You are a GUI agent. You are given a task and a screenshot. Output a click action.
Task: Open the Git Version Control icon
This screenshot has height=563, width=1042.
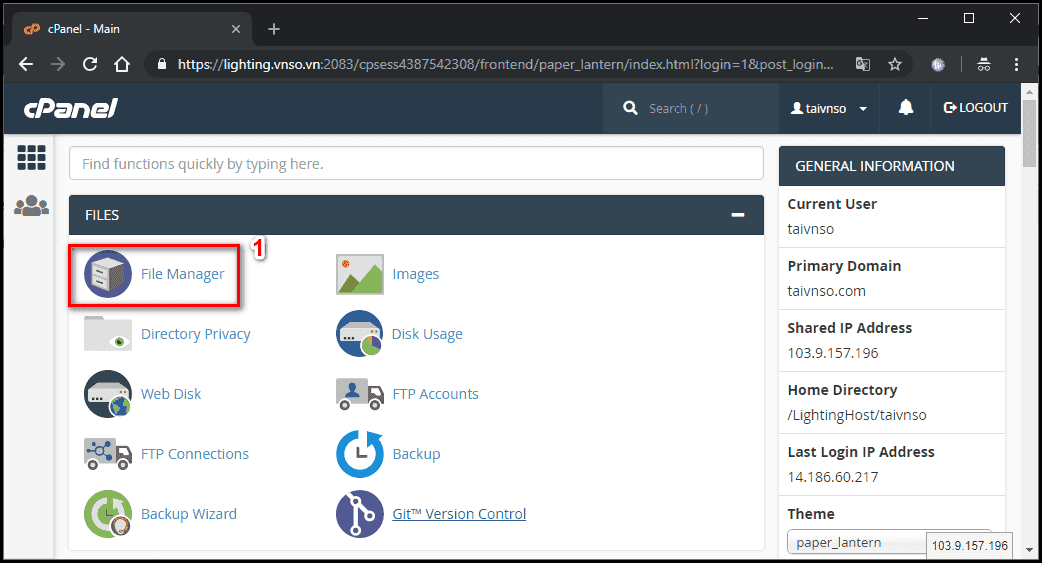pos(360,514)
